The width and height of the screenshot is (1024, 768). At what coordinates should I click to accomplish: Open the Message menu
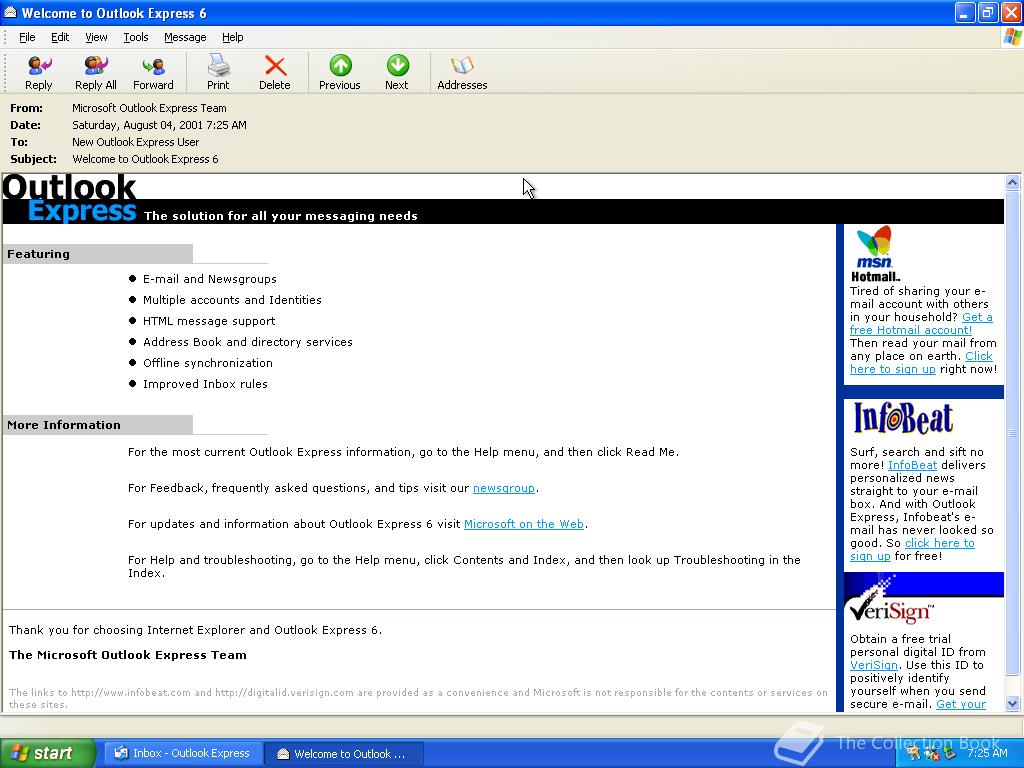click(185, 37)
